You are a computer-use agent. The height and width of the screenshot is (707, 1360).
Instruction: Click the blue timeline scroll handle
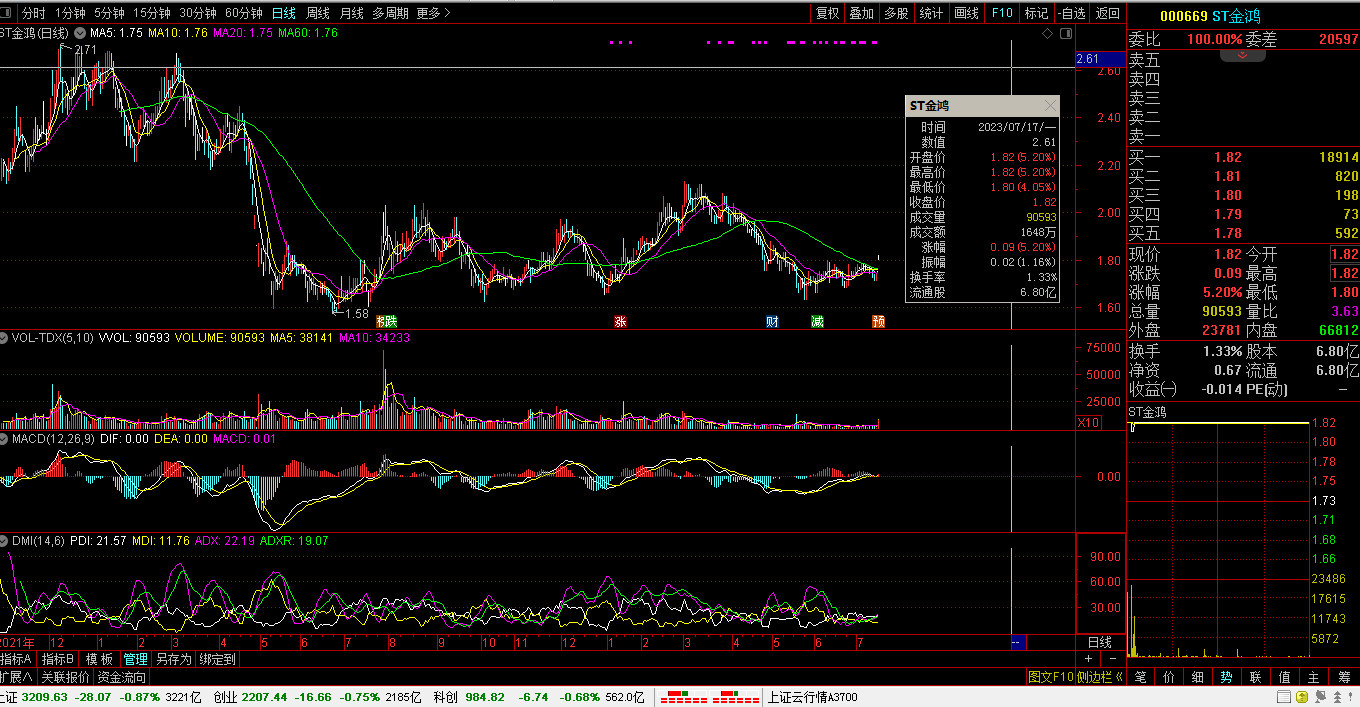(1017, 642)
